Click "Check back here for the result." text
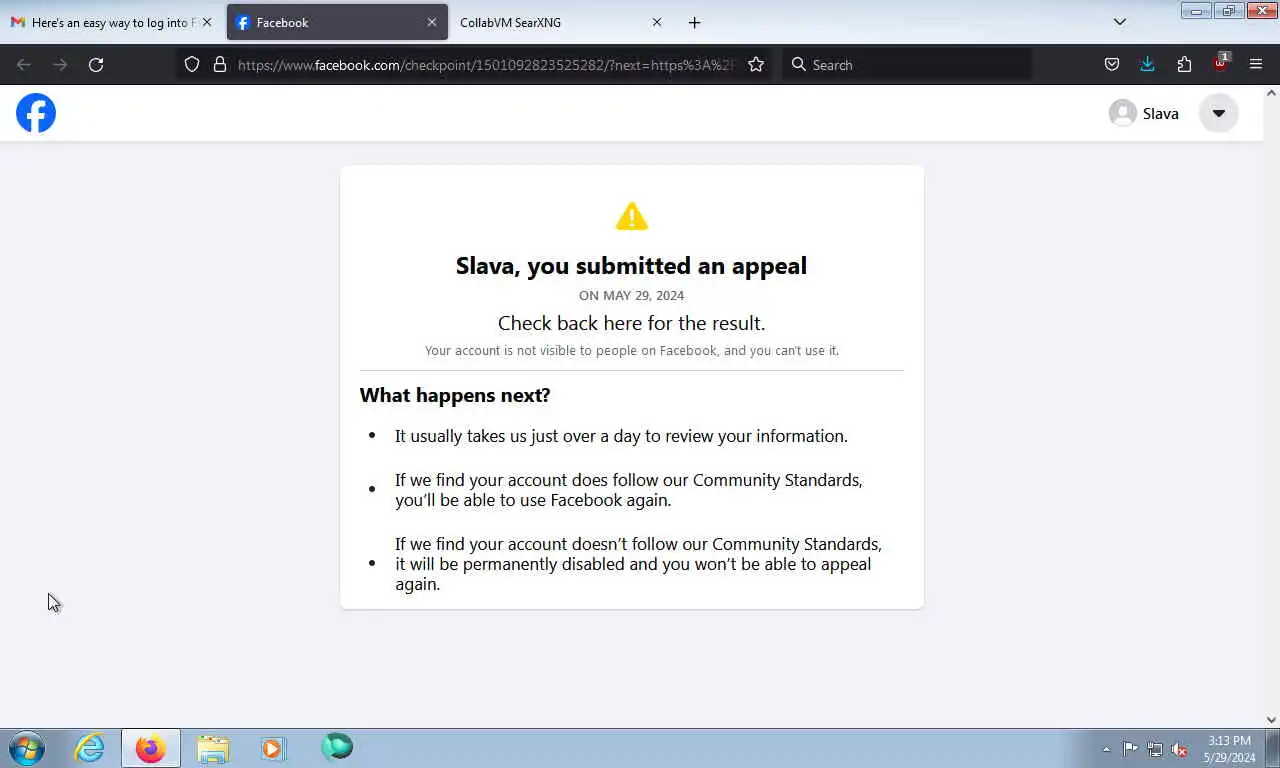 pyautogui.click(x=632, y=323)
